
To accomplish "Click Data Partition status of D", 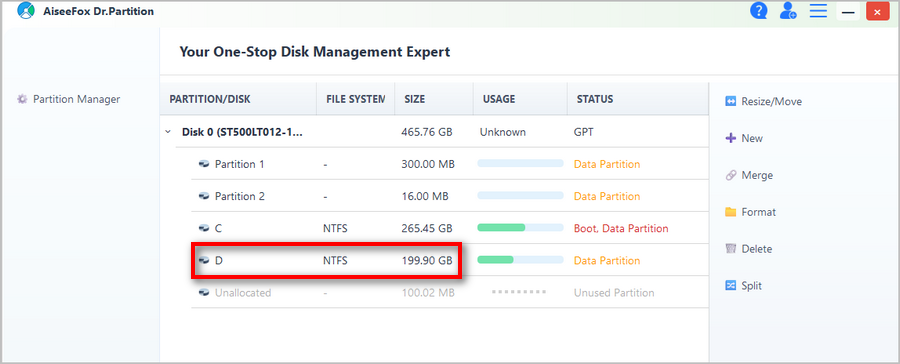I will click(607, 261).
